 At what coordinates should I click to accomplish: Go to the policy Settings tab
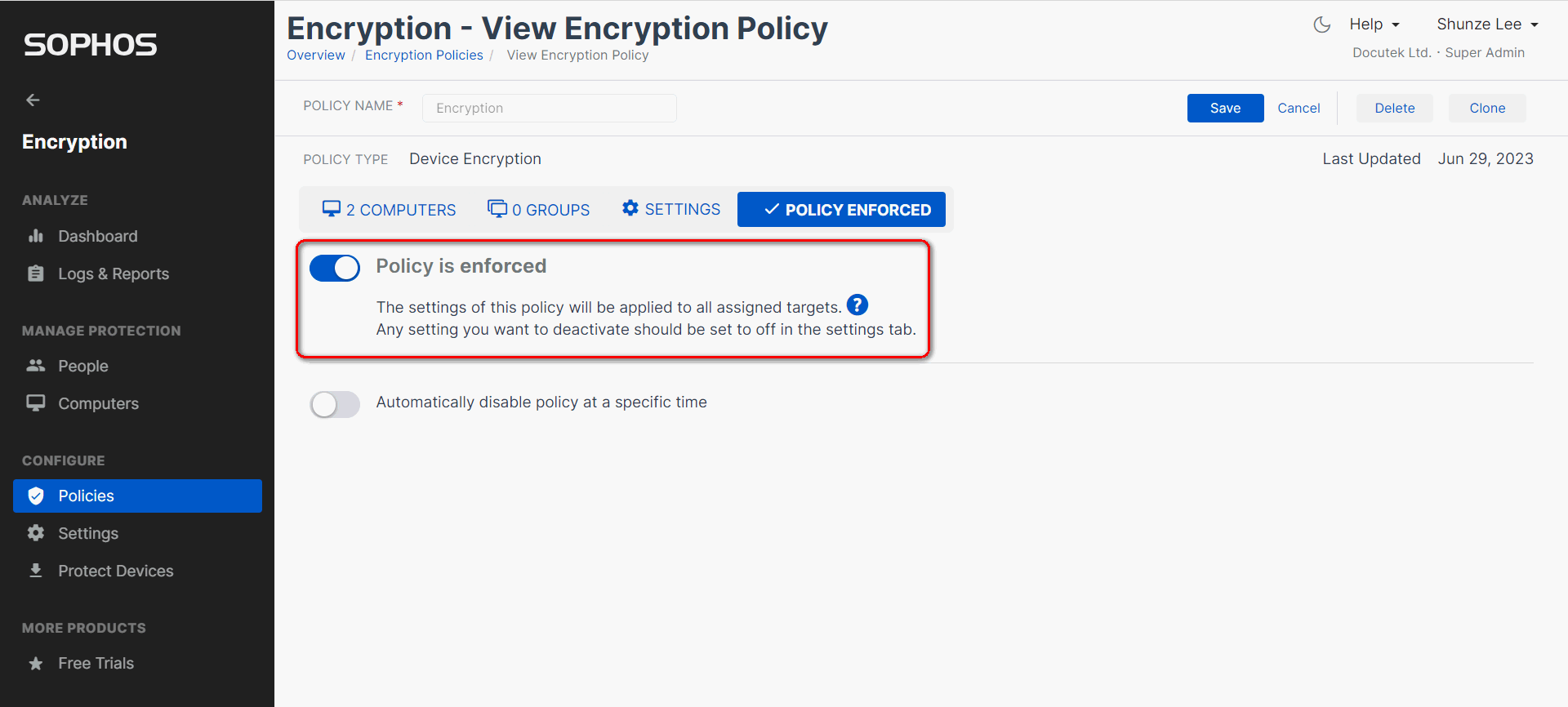[671, 209]
